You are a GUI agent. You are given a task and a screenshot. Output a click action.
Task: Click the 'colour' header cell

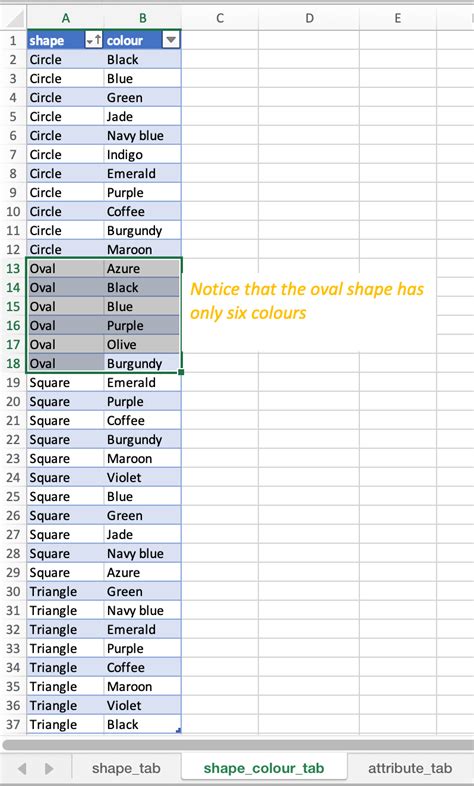[143, 41]
